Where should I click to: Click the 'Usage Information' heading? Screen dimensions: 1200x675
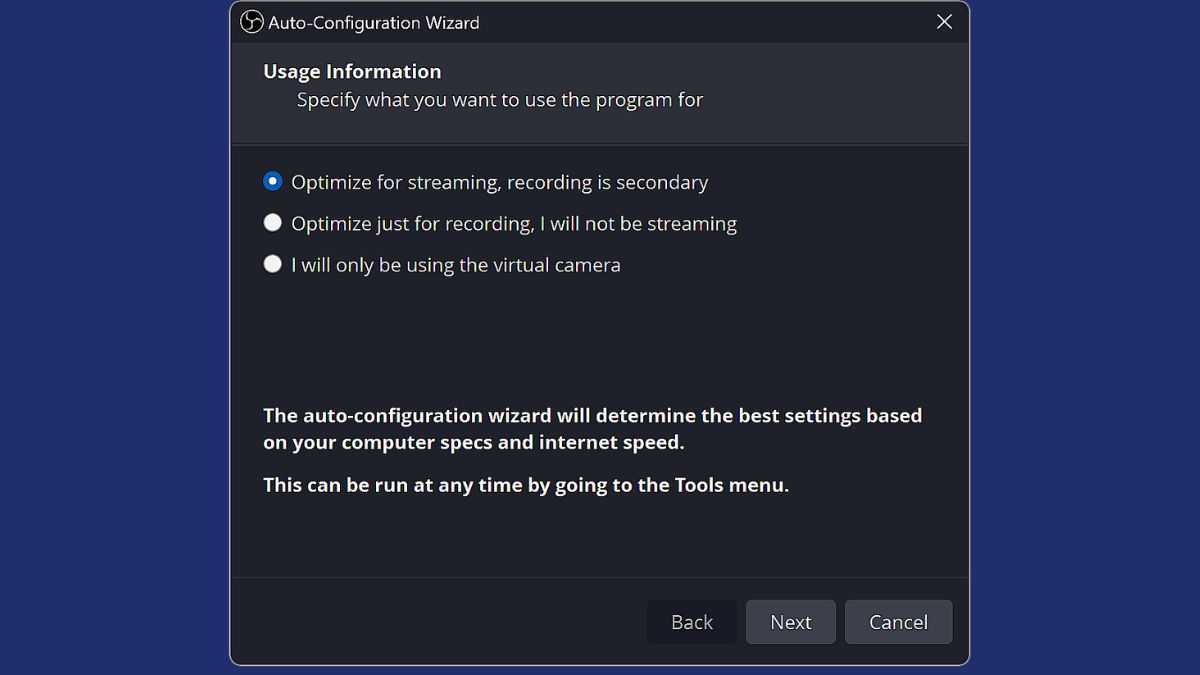[352, 72]
